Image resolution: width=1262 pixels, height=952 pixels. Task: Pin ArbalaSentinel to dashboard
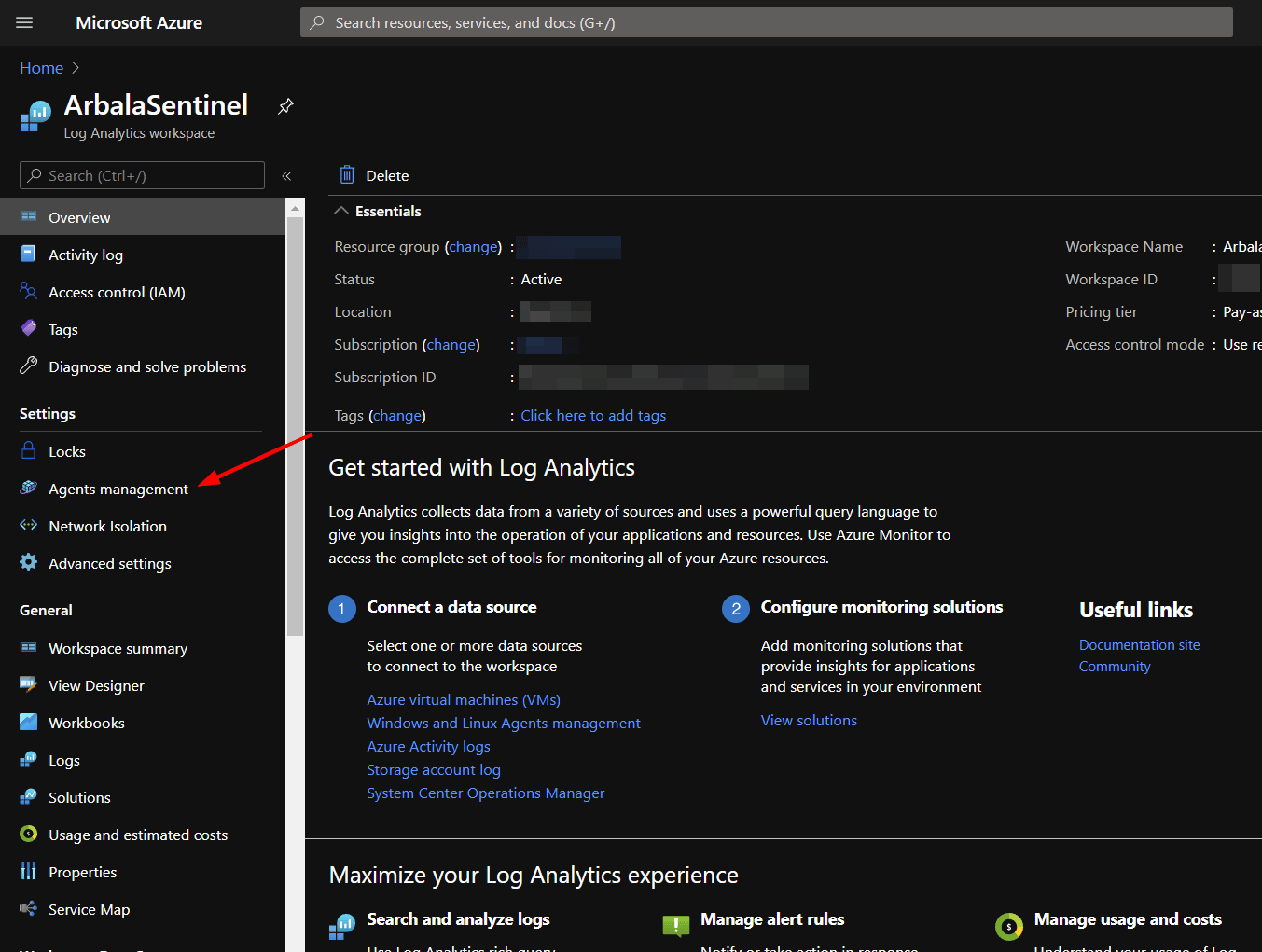(286, 106)
